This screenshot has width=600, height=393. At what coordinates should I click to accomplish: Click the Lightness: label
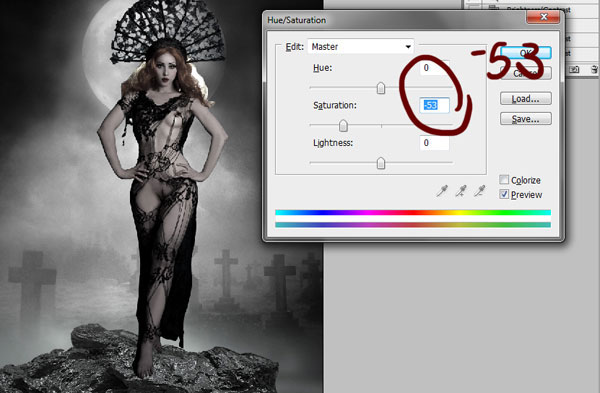point(333,143)
